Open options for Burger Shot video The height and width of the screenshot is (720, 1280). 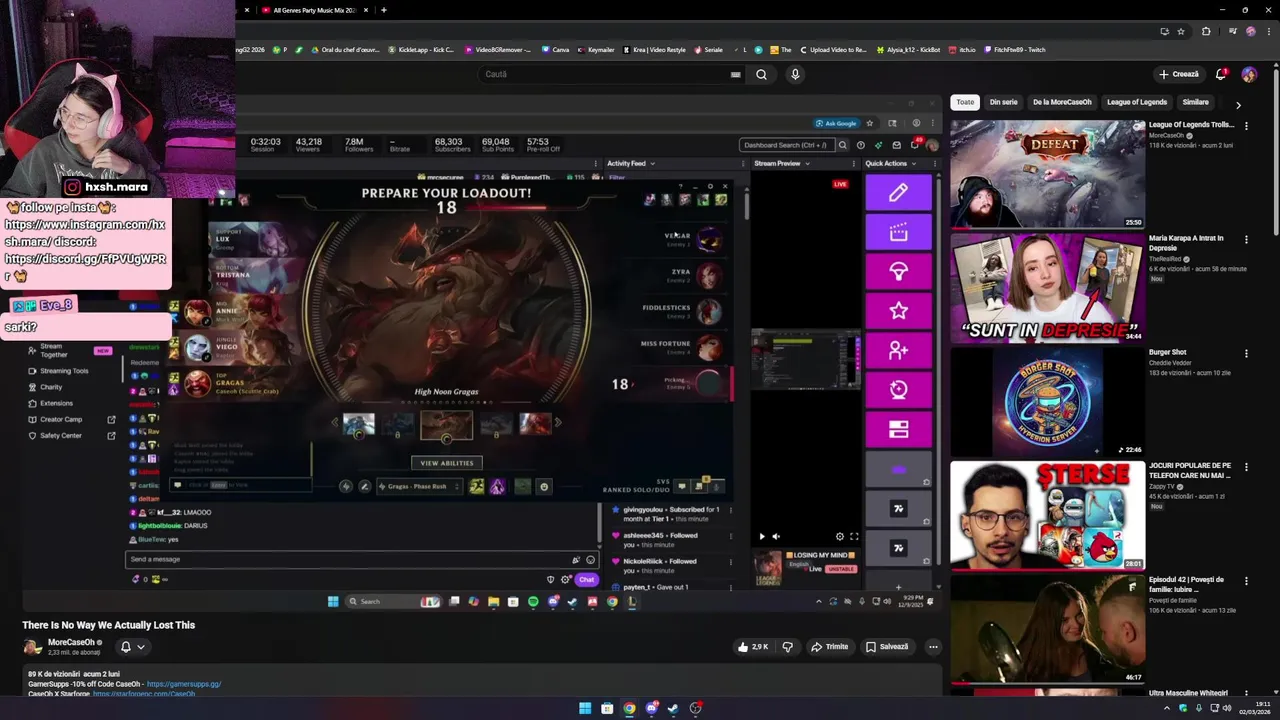click(x=1246, y=353)
